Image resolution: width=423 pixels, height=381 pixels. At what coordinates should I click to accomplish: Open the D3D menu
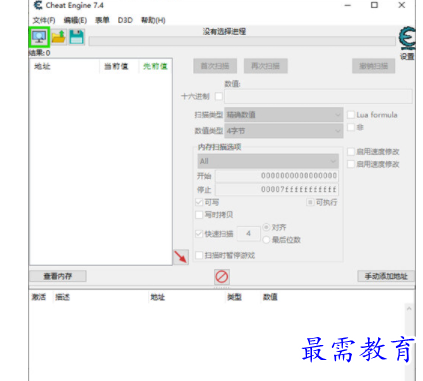[x=125, y=20]
